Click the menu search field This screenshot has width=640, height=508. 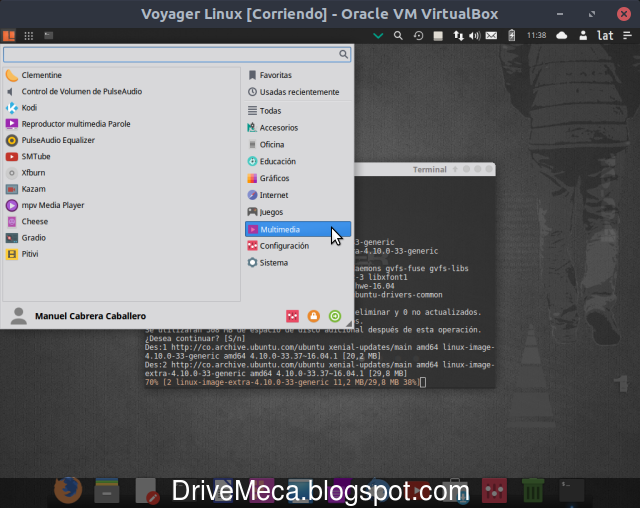click(x=176, y=54)
